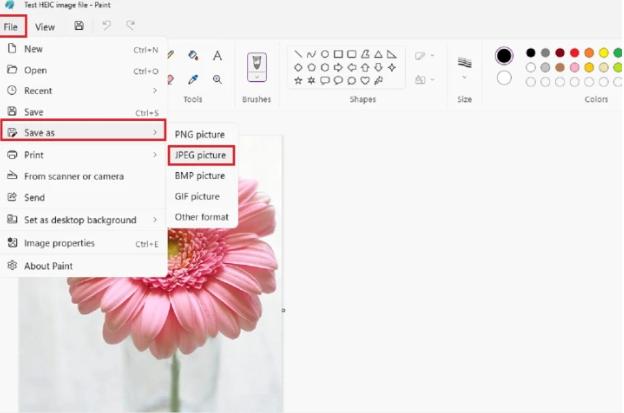Choose the Right triangle shape
Image resolution: width=624 pixels, height=413 pixels.
click(392, 54)
